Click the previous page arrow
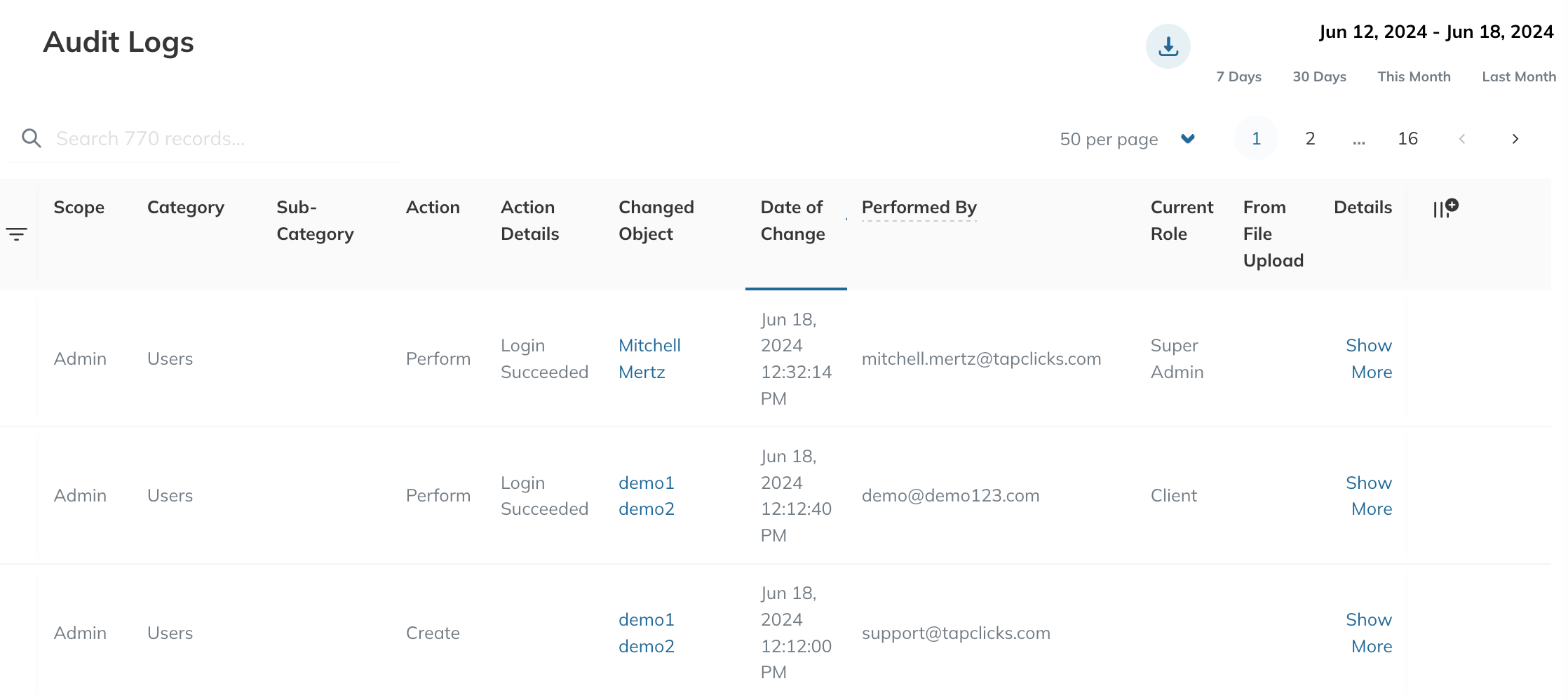Image resolution: width=1568 pixels, height=700 pixels. pos(1461,139)
